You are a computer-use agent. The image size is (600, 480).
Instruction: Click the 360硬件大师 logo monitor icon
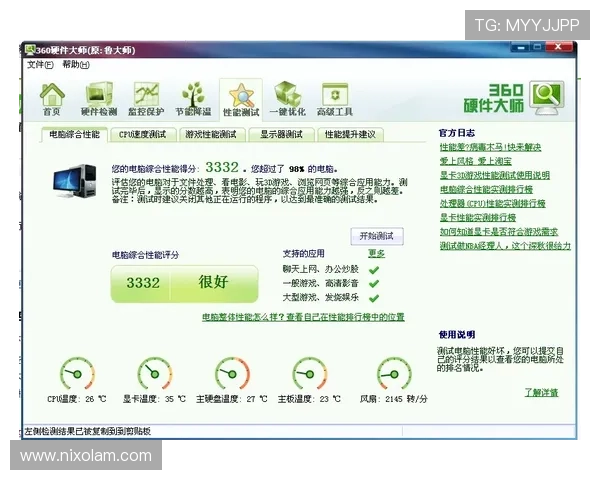click(547, 98)
